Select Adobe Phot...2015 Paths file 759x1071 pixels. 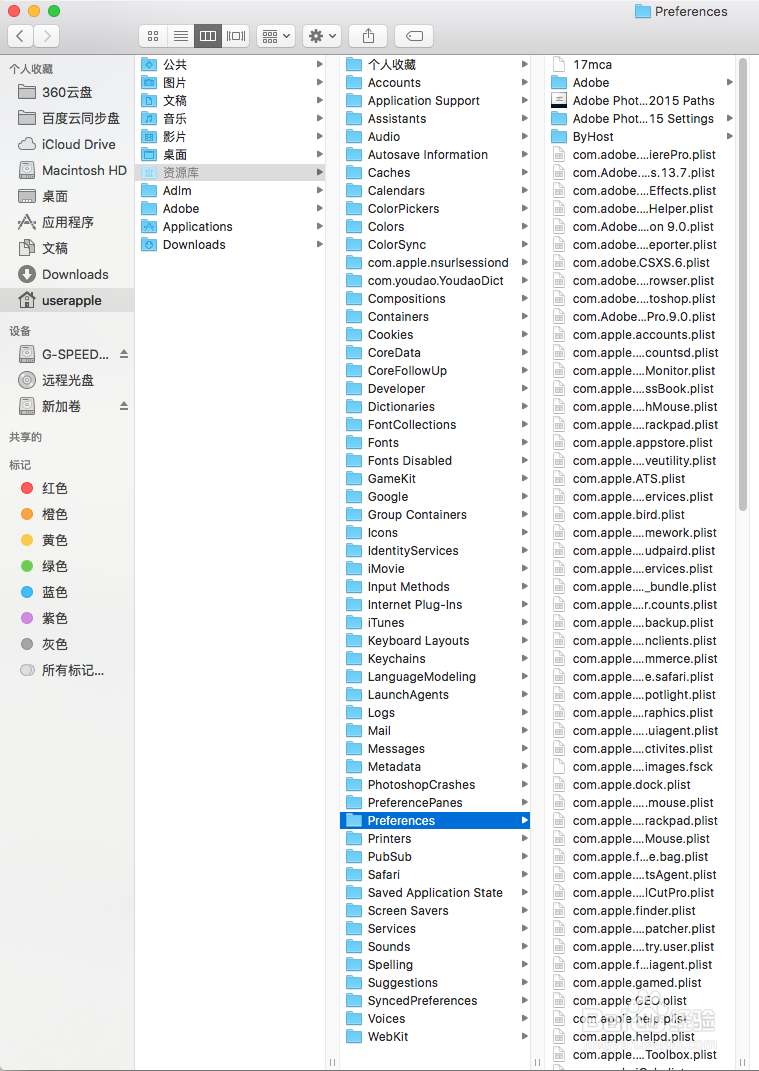[641, 100]
